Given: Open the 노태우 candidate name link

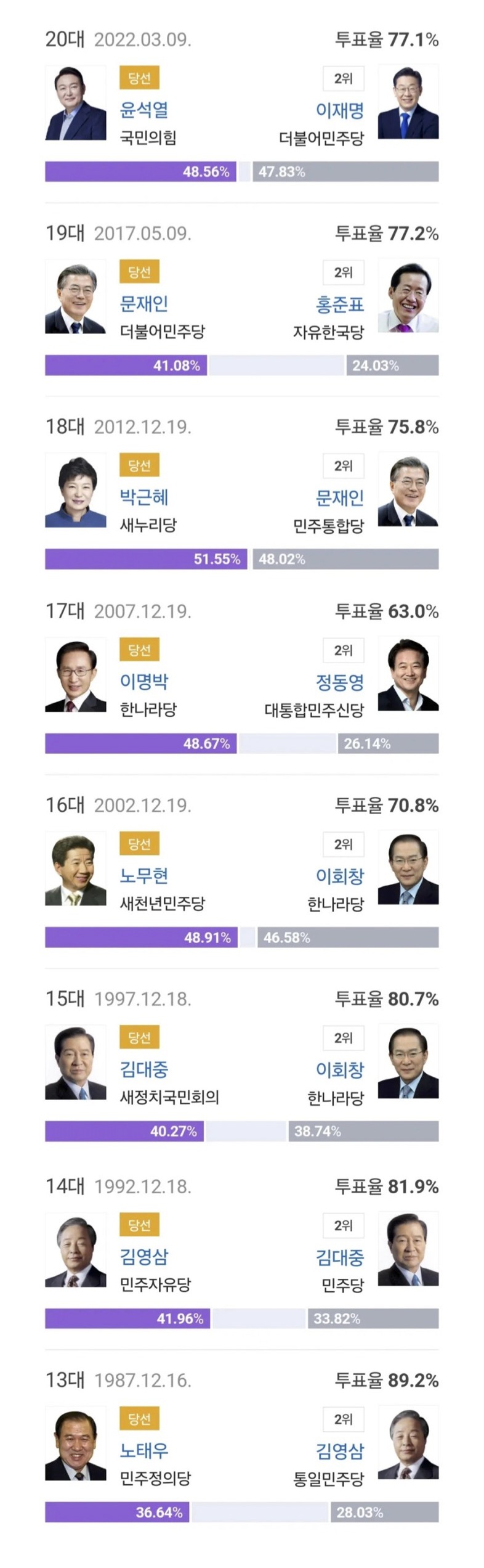Looking at the screenshot, I should pos(143,1450).
